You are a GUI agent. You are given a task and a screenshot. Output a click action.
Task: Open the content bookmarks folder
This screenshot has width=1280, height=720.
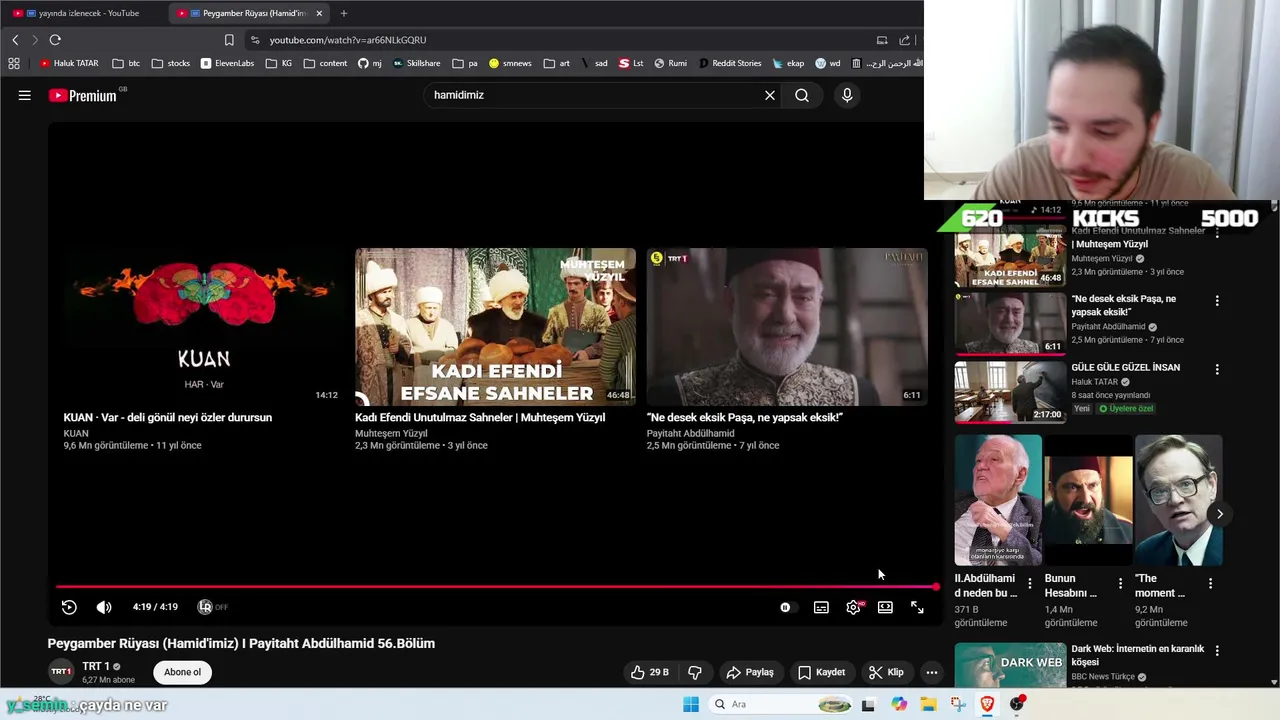pyautogui.click(x=325, y=63)
